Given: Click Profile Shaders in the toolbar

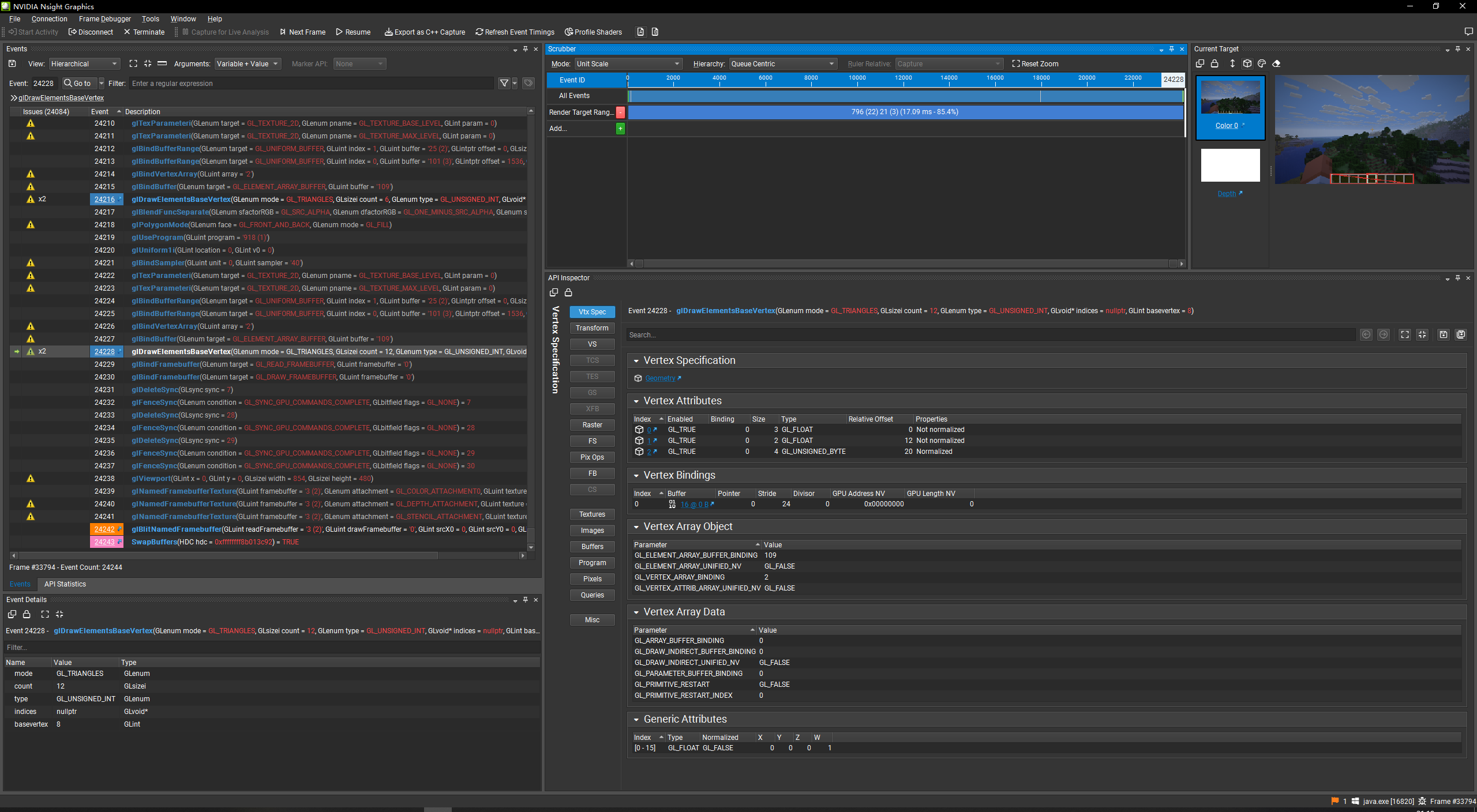Looking at the screenshot, I should 593,32.
